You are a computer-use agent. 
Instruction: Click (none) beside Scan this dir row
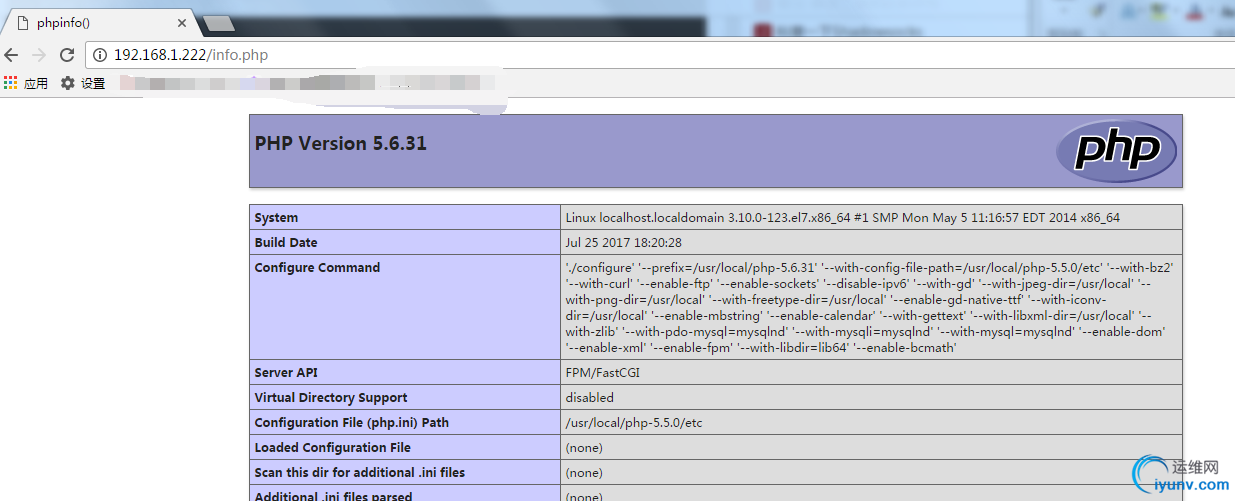(584, 472)
